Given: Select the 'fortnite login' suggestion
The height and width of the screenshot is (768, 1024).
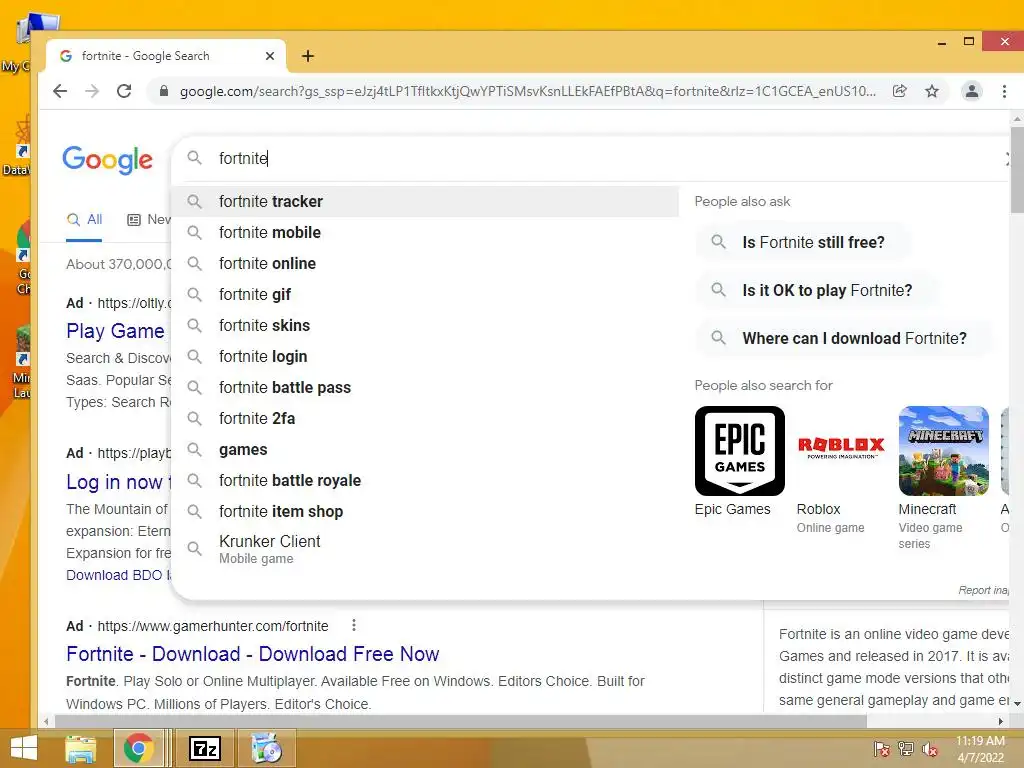Looking at the screenshot, I should pyautogui.click(x=425, y=357).
